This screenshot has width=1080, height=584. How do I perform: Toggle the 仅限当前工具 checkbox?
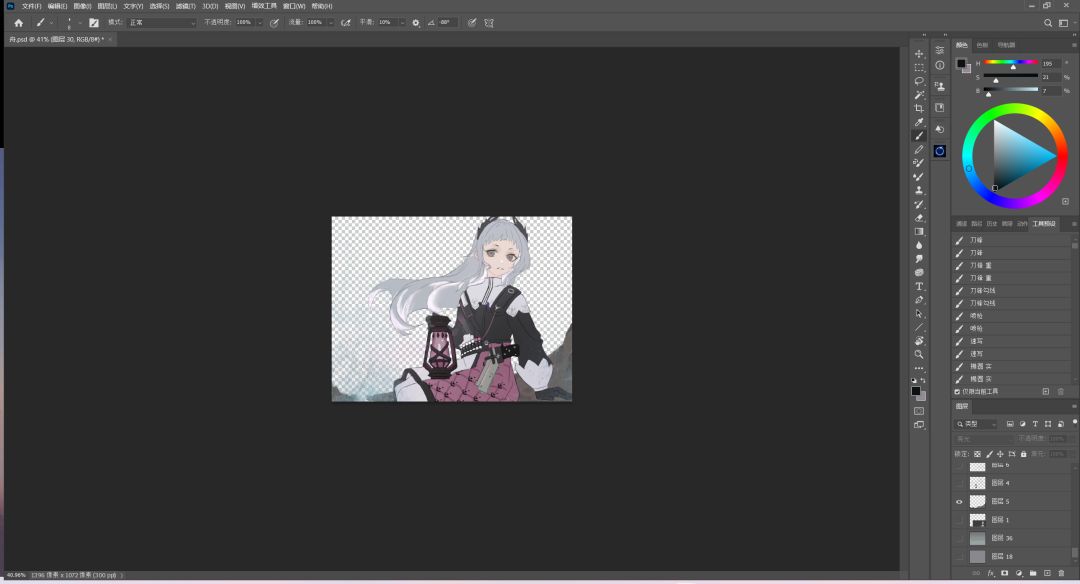click(957, 391)
